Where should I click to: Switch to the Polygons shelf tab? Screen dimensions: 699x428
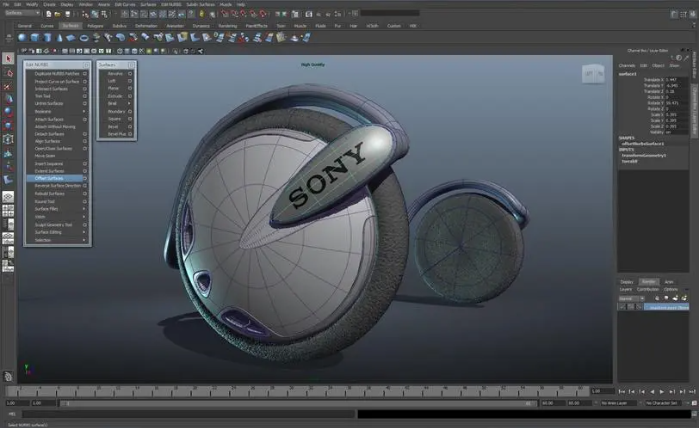tap(95, 26)
